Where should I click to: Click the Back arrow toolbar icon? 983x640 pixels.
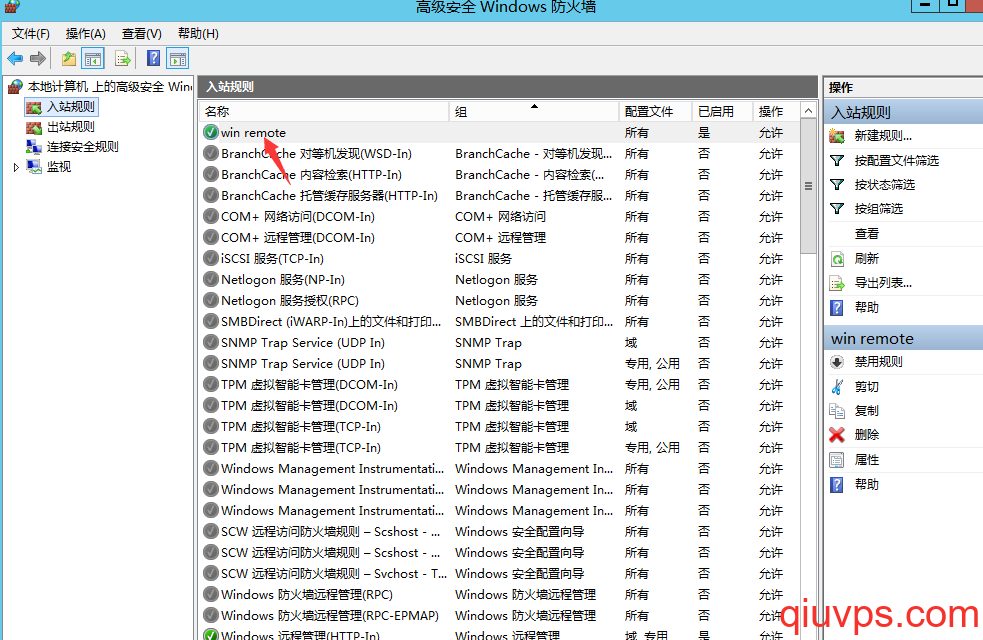coord(15,59)
